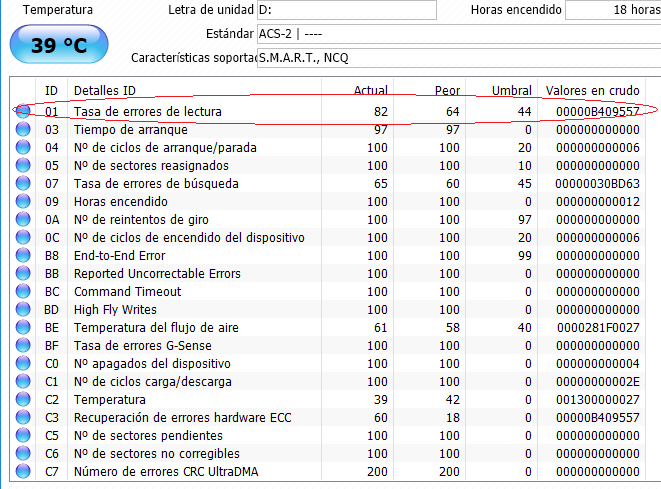Select 'Nº de sectores pendientes' row
The width and height of the screenshot is (661, 489).
pos(327,435)
